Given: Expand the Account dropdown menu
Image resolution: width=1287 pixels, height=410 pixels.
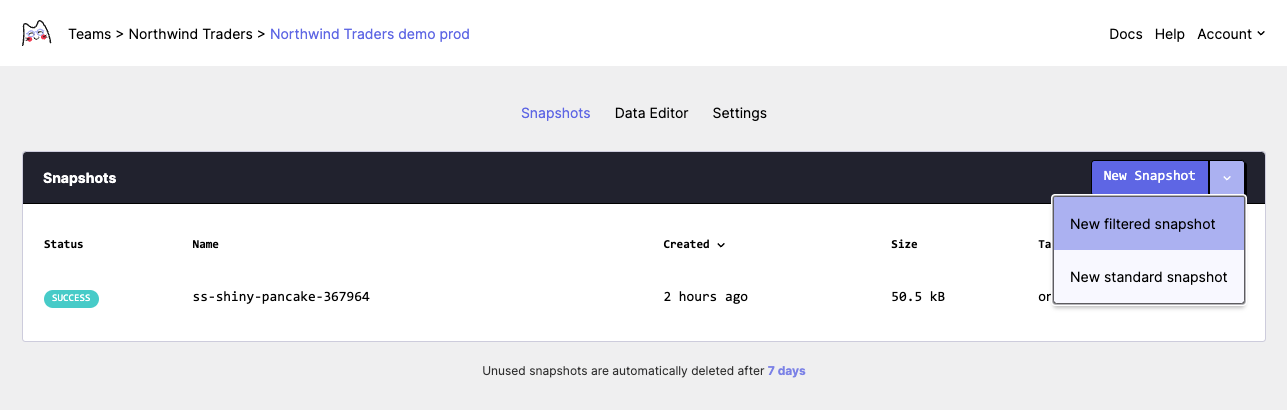Looking at the screenshot, I should 1231,34.
